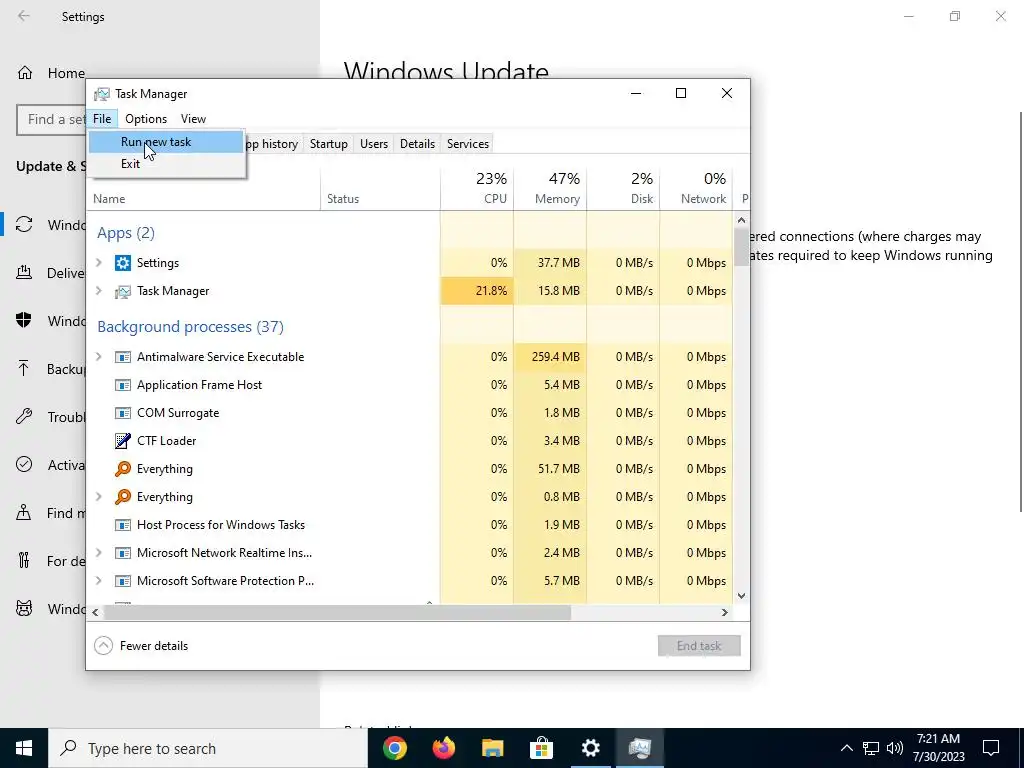Expand the Task Manager app row
Image resolution: width=1024 pixels, height=768 pixels.
[99, 291]
